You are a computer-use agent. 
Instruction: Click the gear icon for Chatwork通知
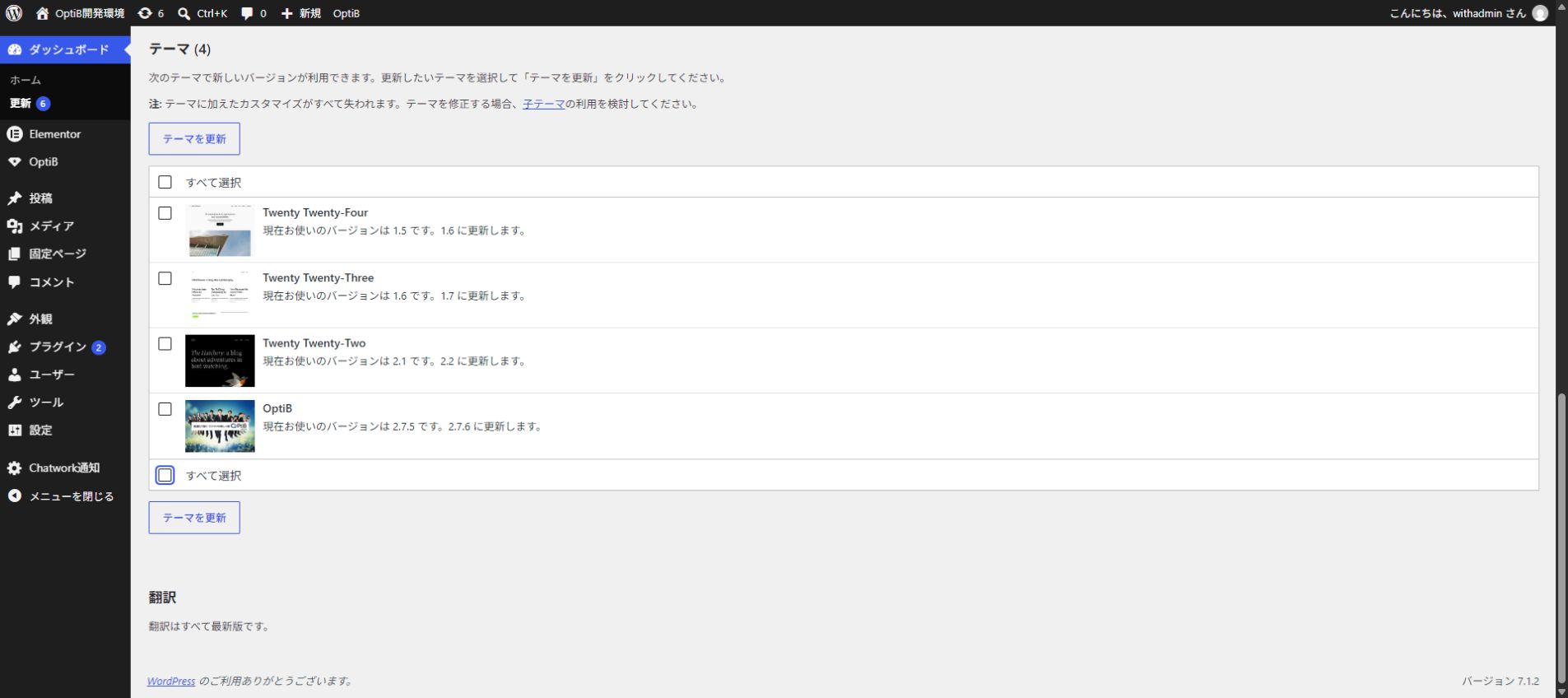coord(14,468)
